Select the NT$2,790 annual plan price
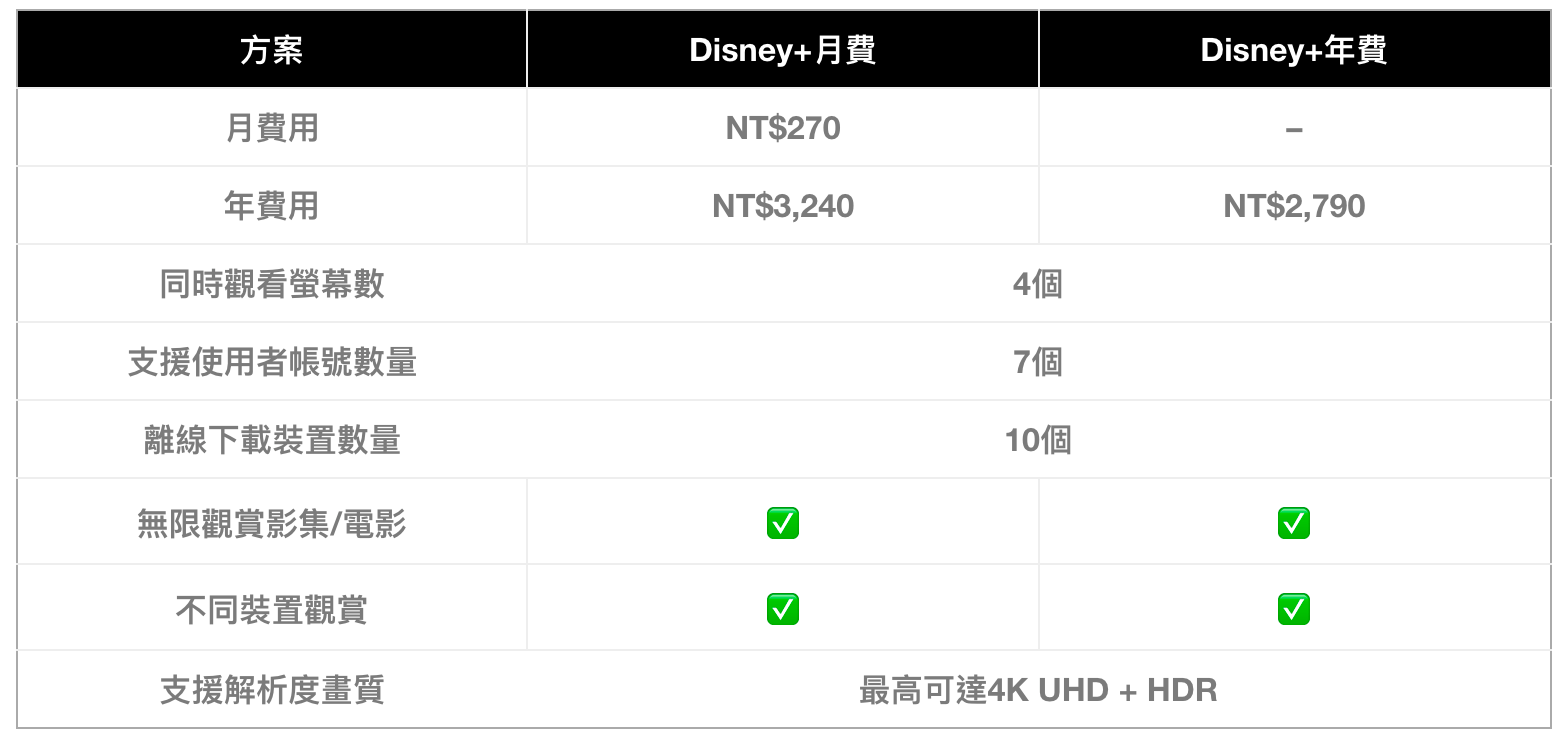1566x740 pixels. [x=1294, y=206]
